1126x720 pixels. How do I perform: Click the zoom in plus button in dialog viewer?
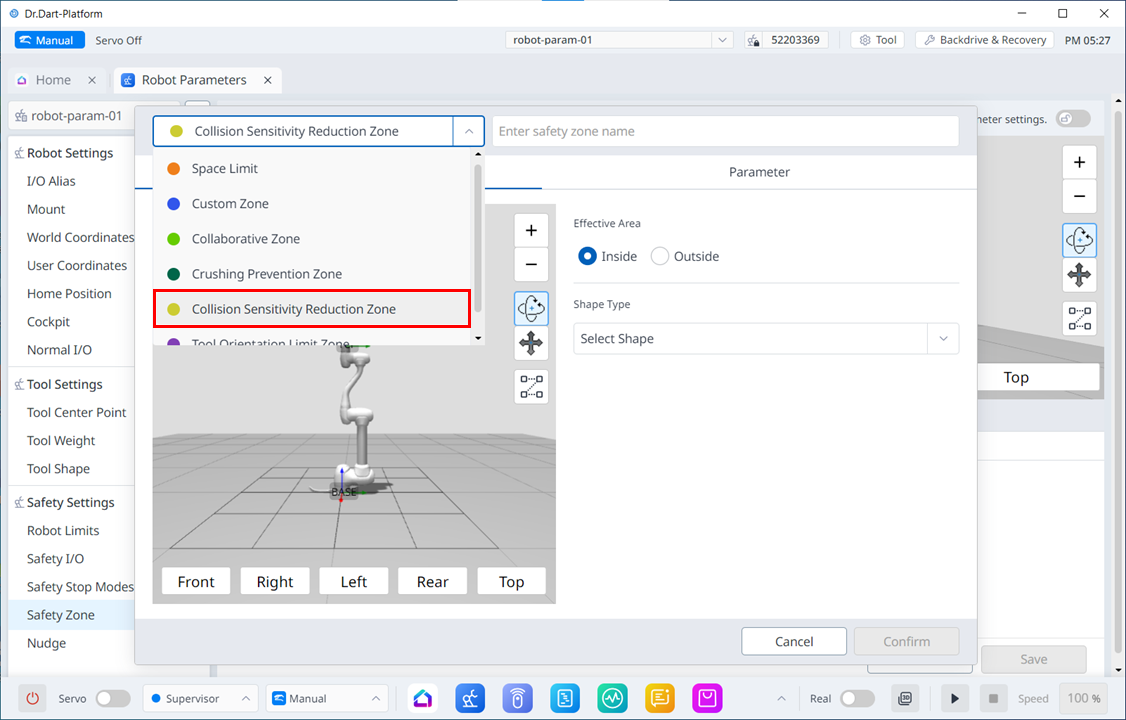click(531, 230)
